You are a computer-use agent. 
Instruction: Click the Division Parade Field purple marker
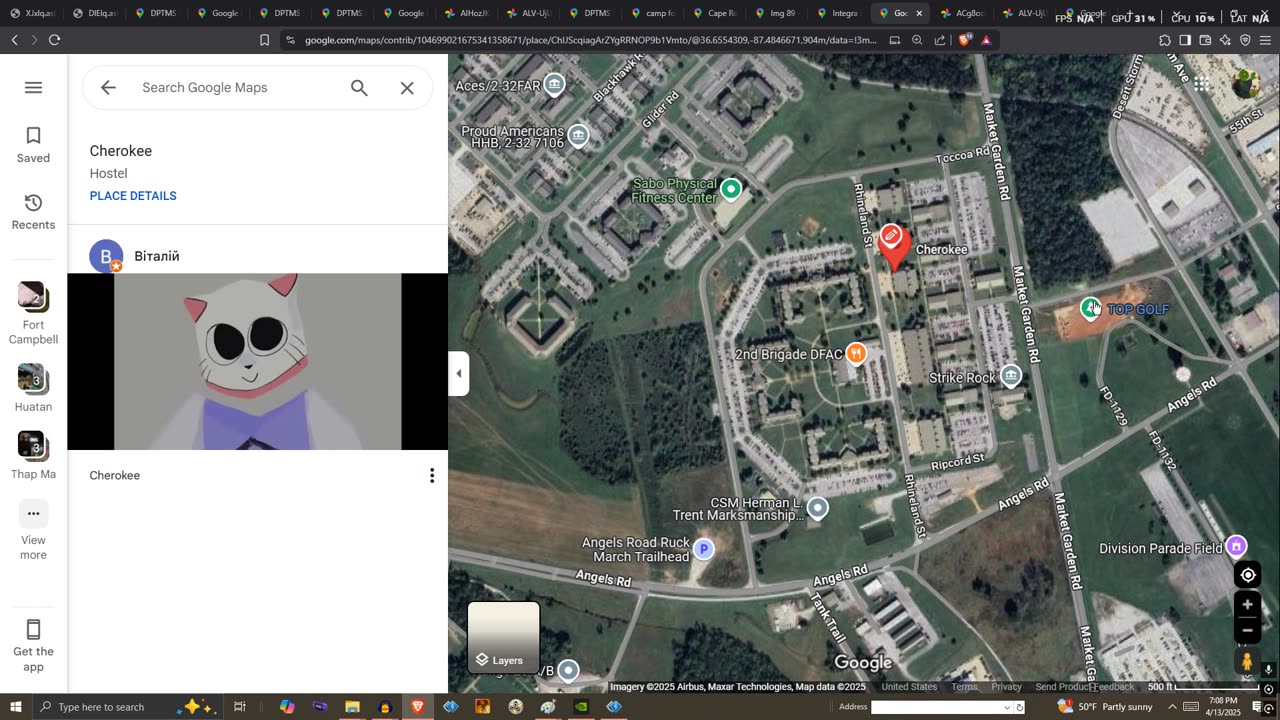pyautogui.click(x=1236, y=546)
